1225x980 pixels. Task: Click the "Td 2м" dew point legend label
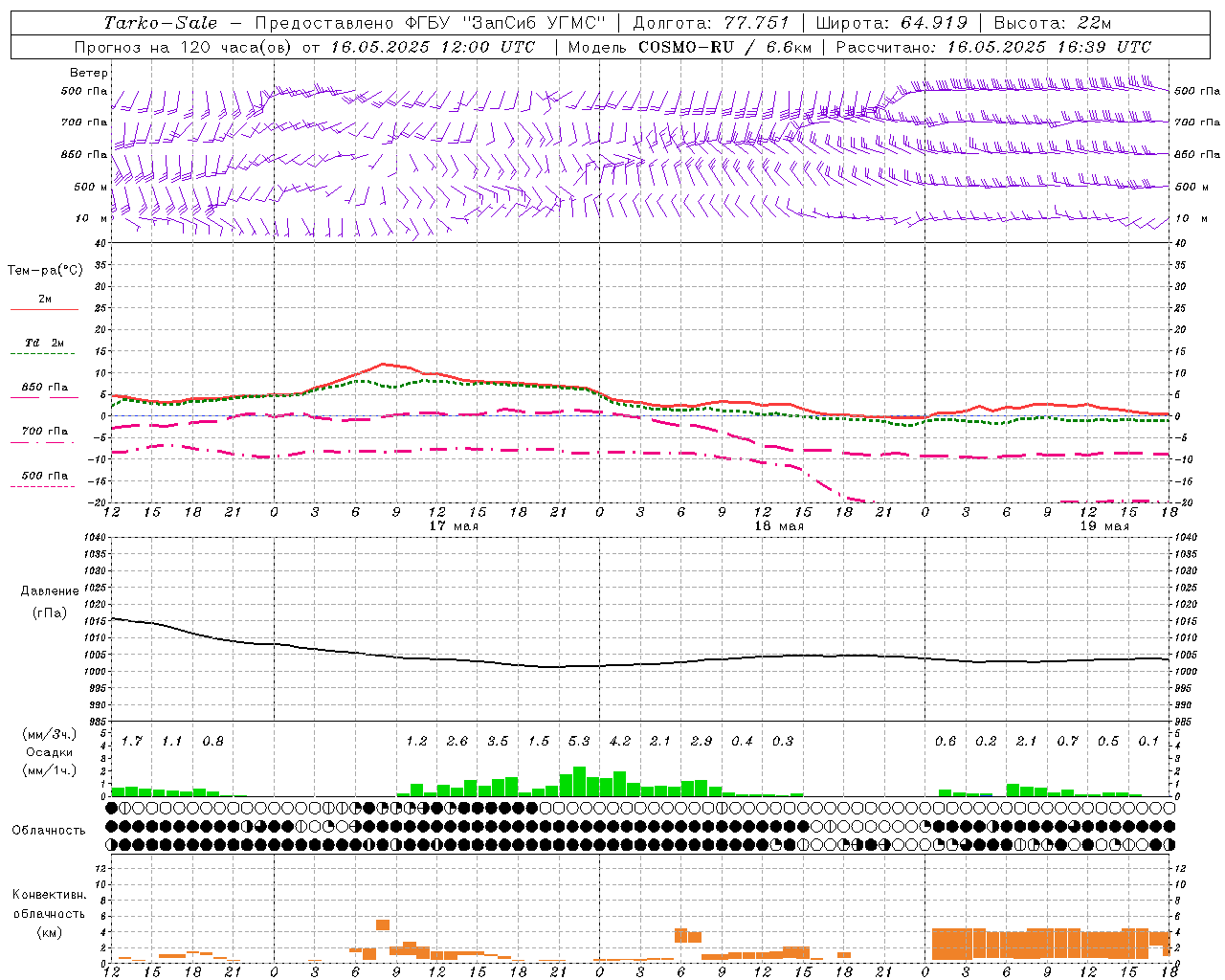click(x=45, y=343)
